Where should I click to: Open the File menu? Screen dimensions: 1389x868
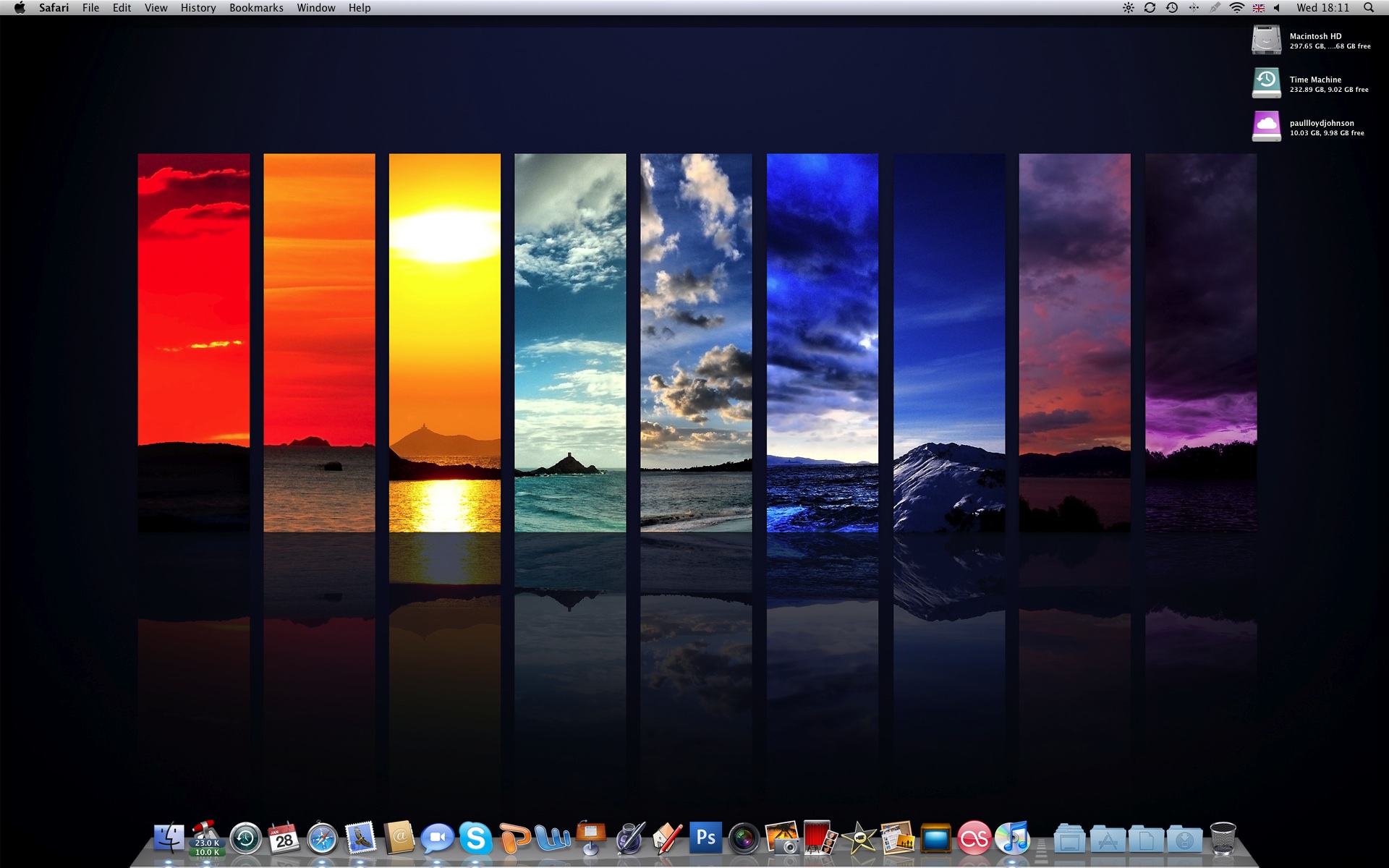pyautogui.click(x=91, y=8)
